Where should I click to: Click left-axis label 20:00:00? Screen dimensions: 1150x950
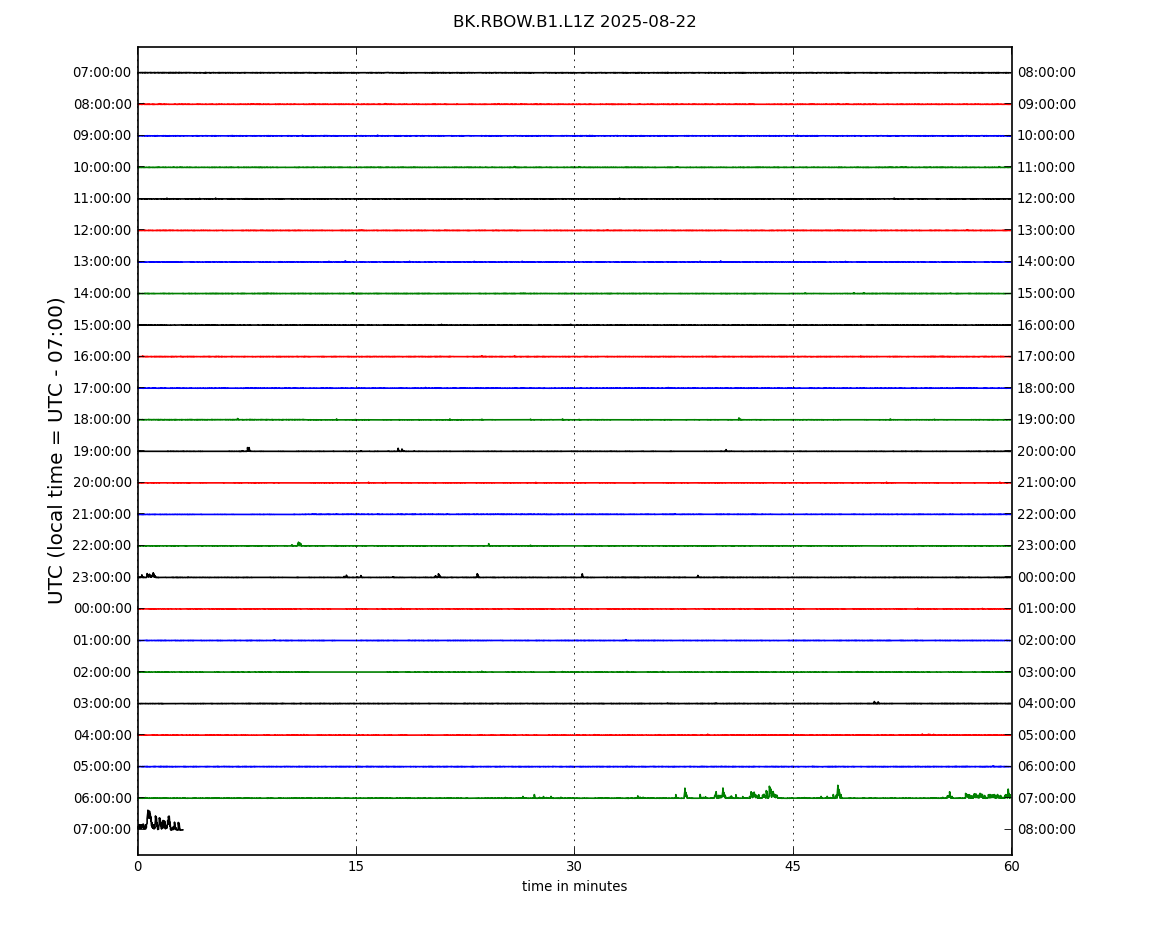click(x=103, y=483)
